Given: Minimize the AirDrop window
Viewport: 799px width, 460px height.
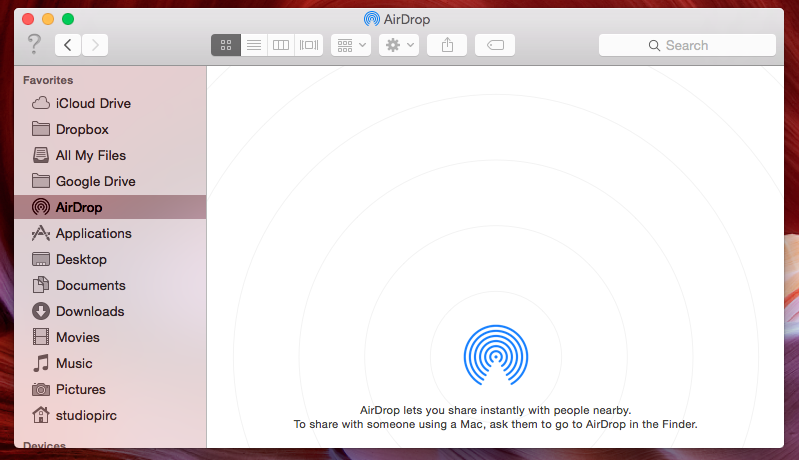Looking at the screenshot, I should click(x=48, y=19).
